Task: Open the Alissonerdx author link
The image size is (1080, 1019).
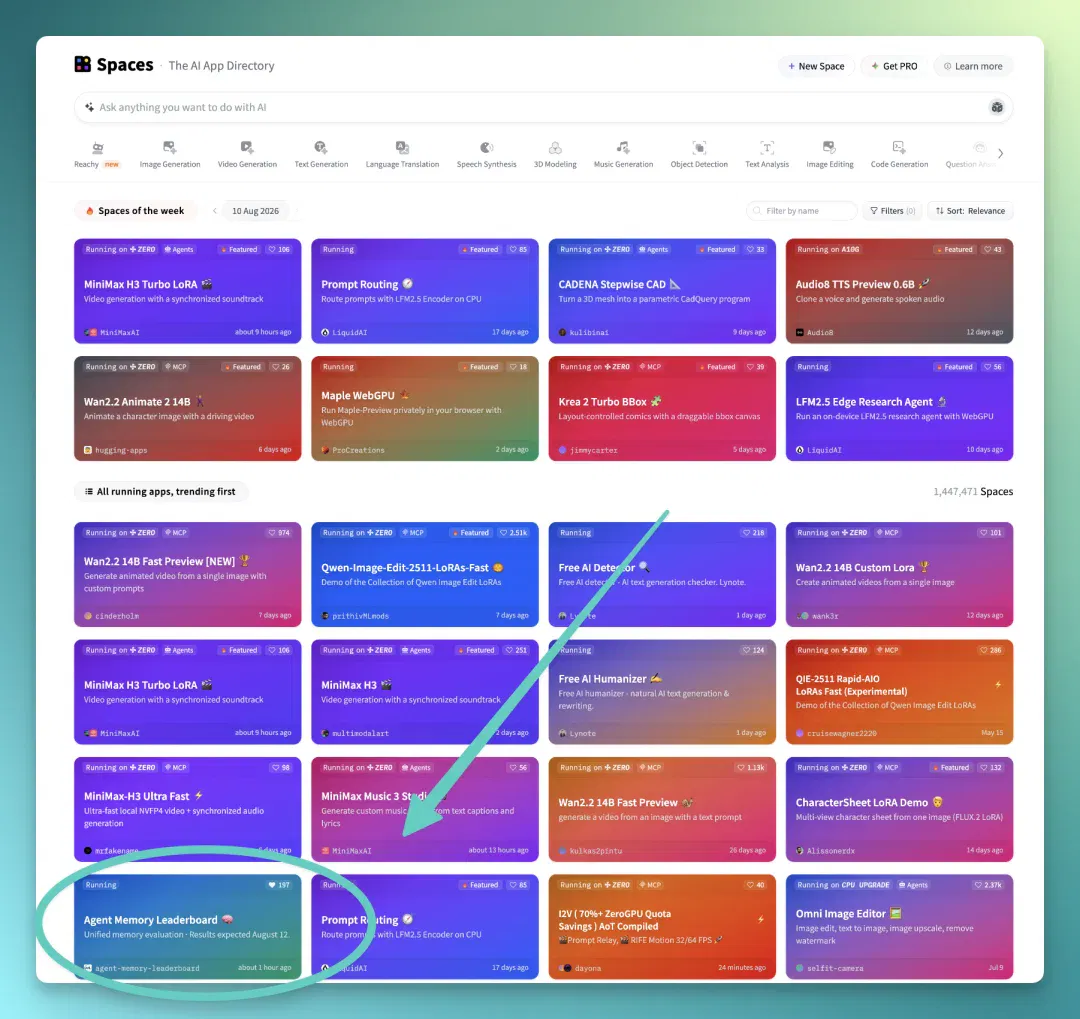Action: 825,851
